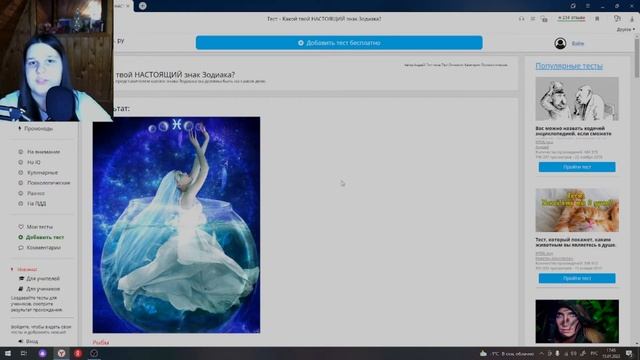The image size is (640, 360).
Task: Click the purple round taskbar icon
Action: (42, 353)
